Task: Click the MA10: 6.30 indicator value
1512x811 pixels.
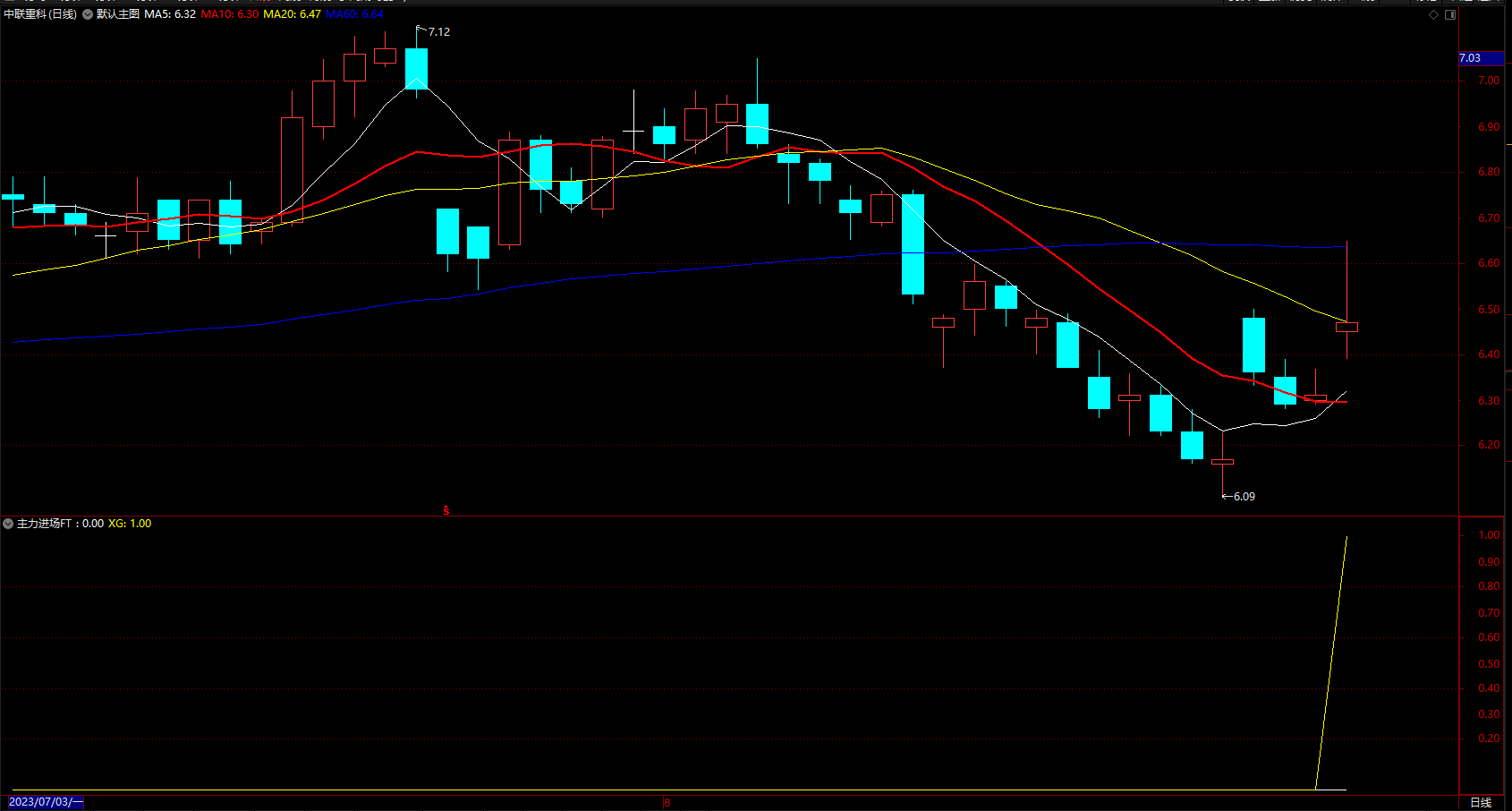Action: [x=230, y=14]
